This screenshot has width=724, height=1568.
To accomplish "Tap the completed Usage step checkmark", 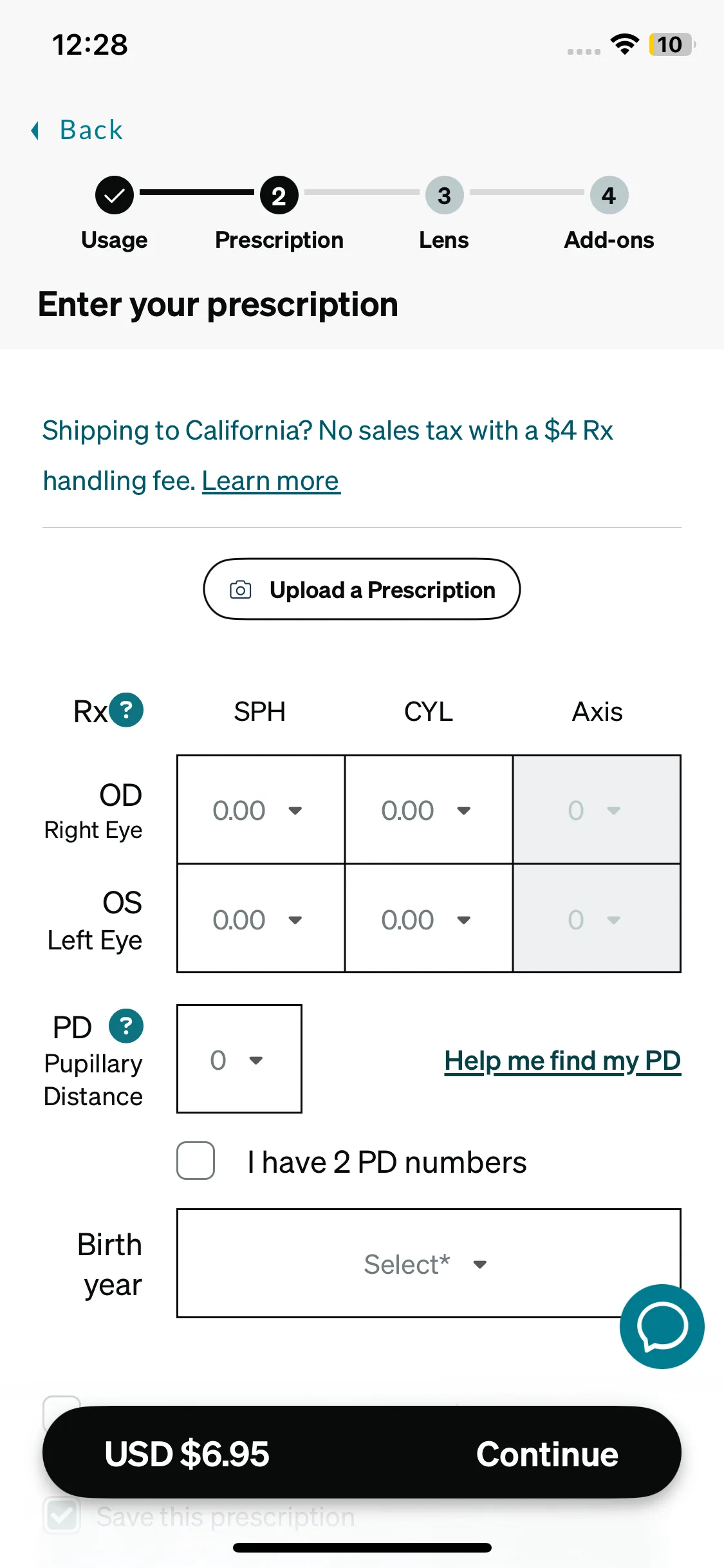I will tap(115, 195).
